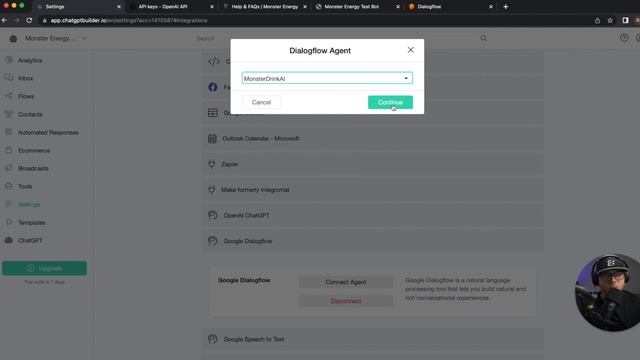Viewport: 640px width, 360px height.
Task: Click the Inbox chat icon
Action: [x=9, y=78]
